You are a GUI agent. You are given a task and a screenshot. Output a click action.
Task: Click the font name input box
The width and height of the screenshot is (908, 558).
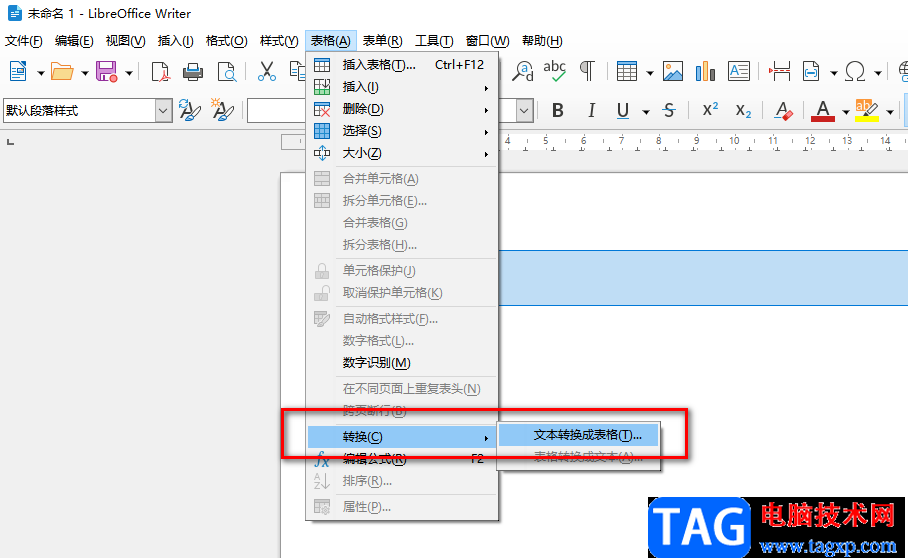pos(277,111)
